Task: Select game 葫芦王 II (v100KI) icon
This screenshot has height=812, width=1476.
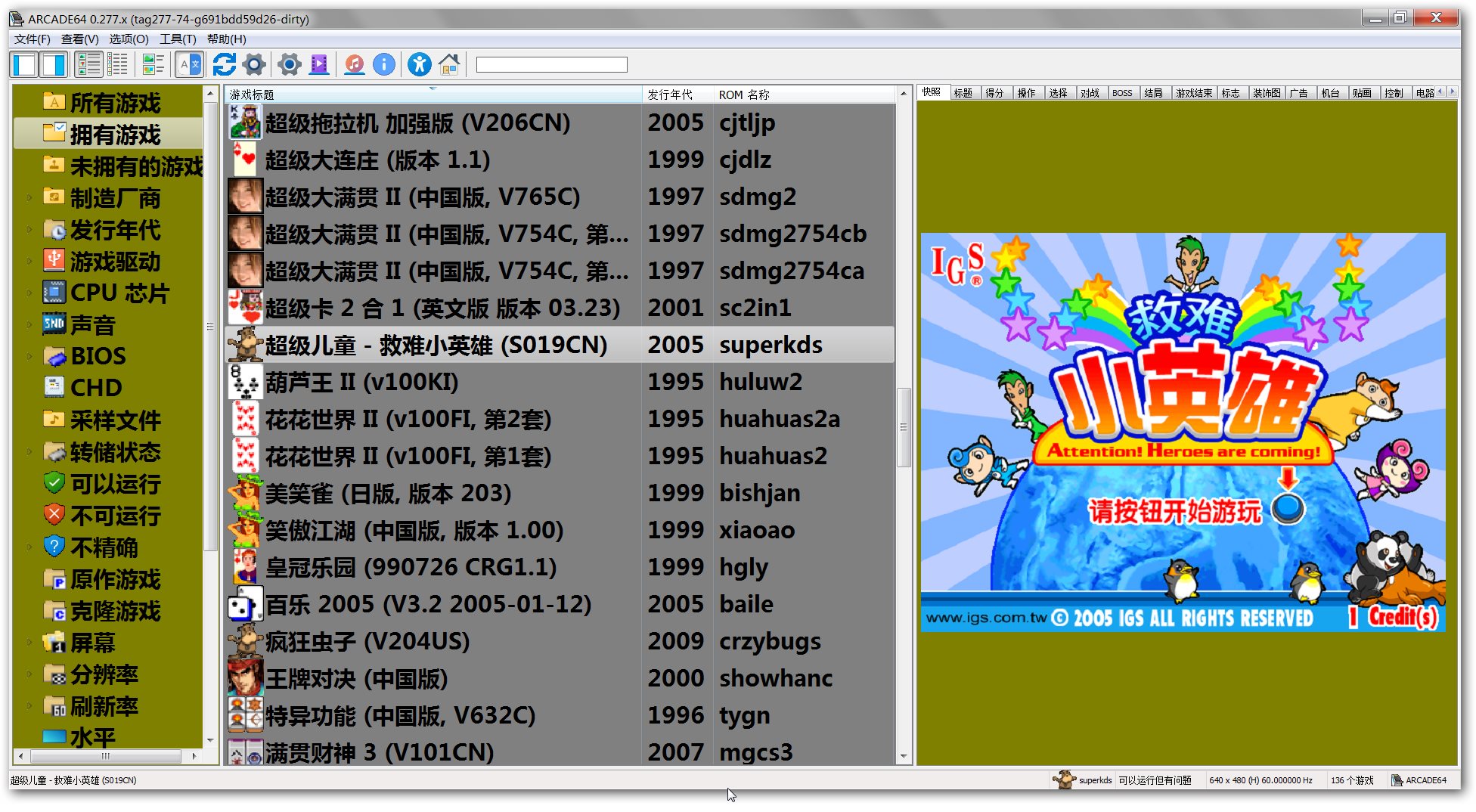Action: 245,382
